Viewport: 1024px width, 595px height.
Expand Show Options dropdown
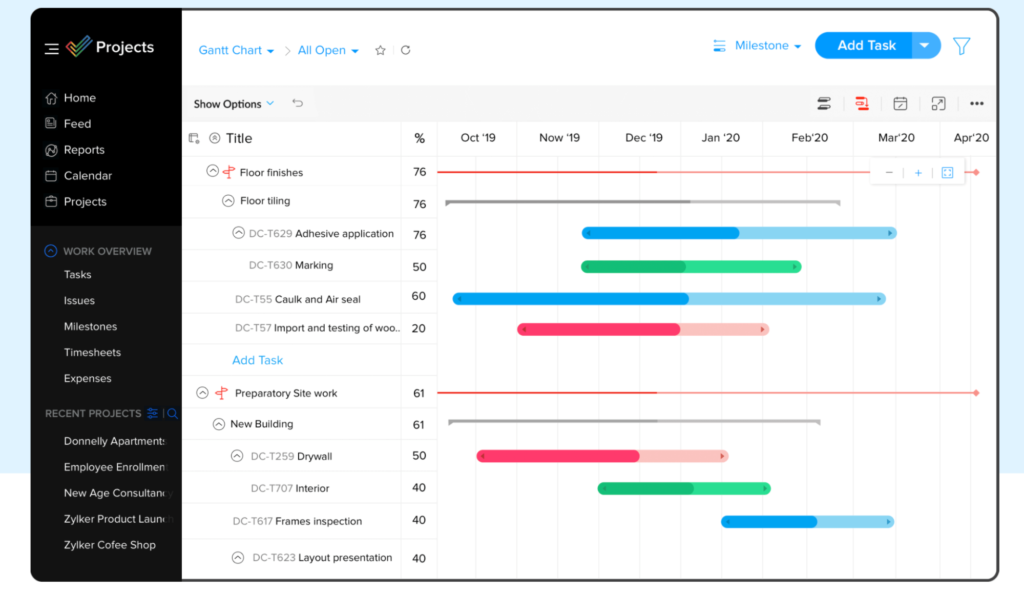point(234,104)
